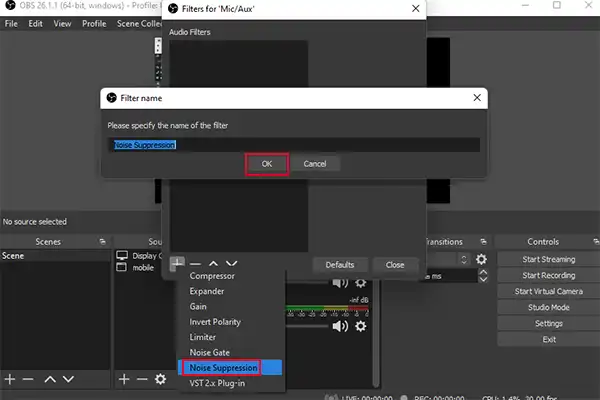Open the Profile menu
Image resolution: width=600 pixels, height=400 pixels.
94,24
